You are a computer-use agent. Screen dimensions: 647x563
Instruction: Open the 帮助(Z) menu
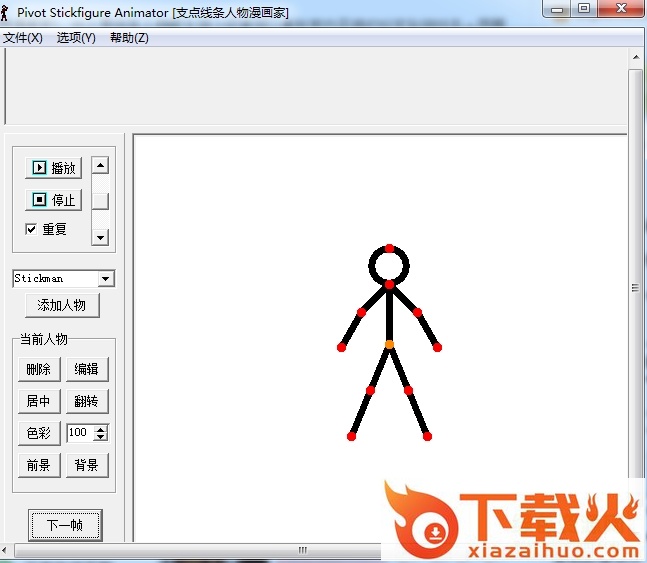pos(129,38)
